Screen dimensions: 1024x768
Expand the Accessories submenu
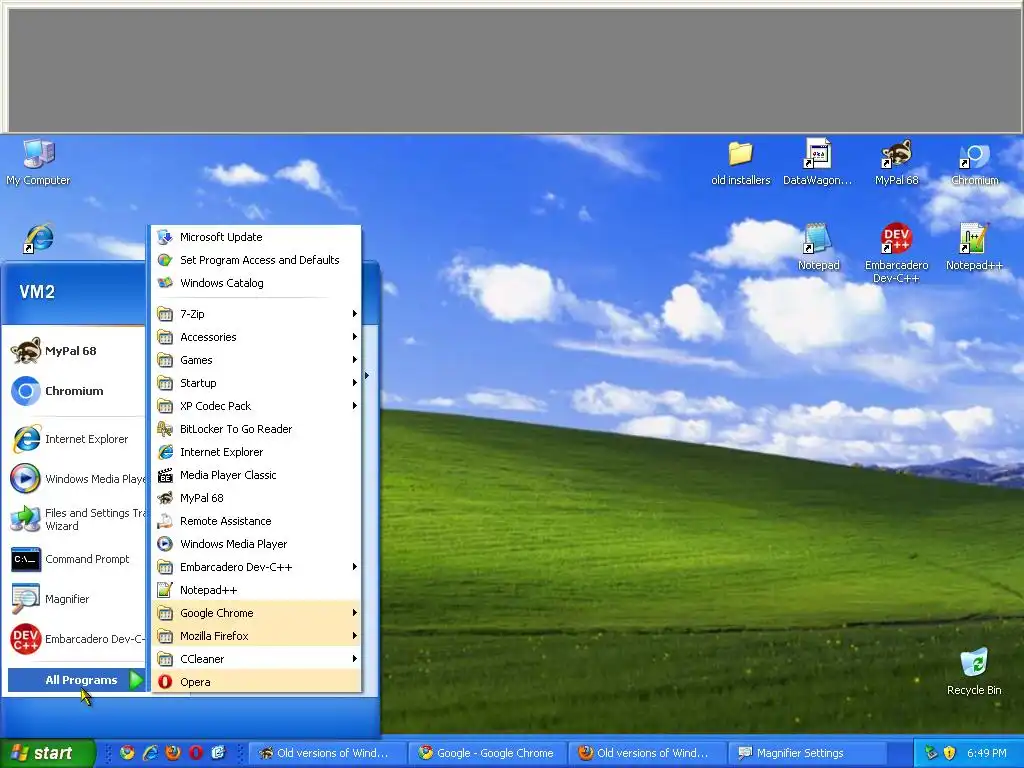[257, 337]
